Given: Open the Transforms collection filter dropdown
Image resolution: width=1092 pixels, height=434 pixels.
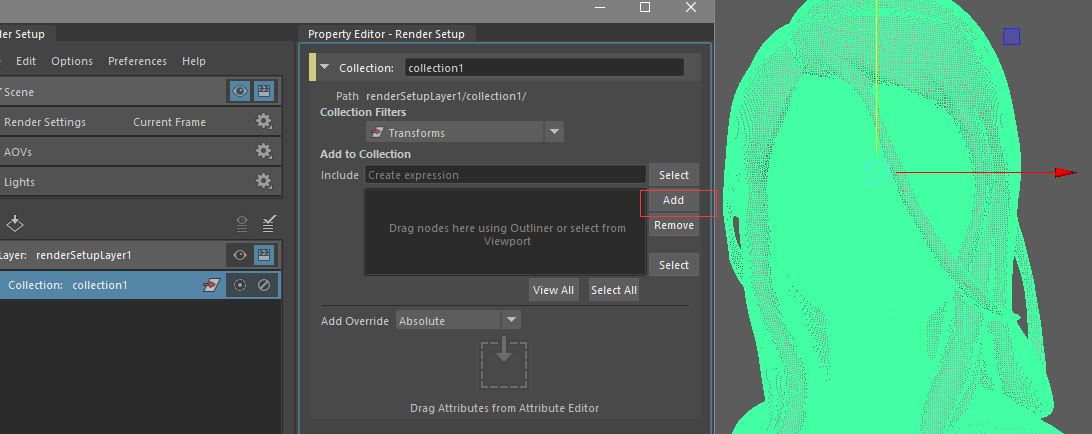Looking at the screenshot, I should coord(554,132).
